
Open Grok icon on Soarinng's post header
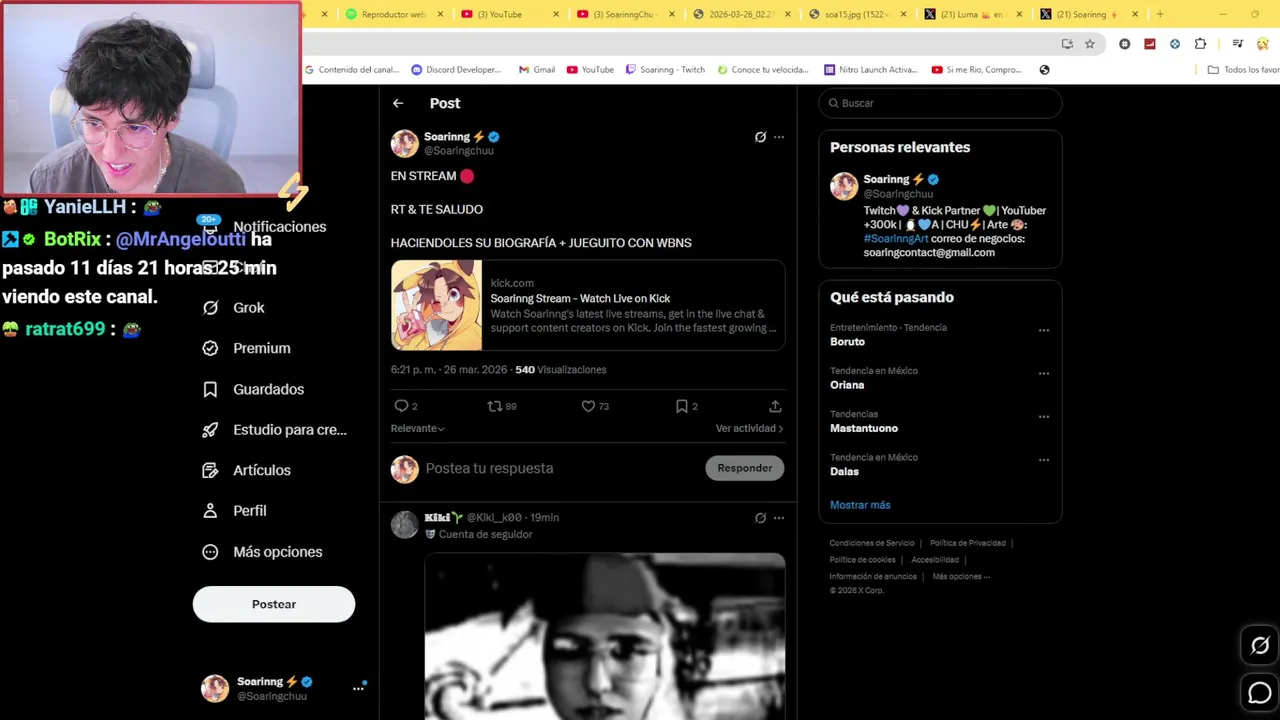(x=760, y=137)
